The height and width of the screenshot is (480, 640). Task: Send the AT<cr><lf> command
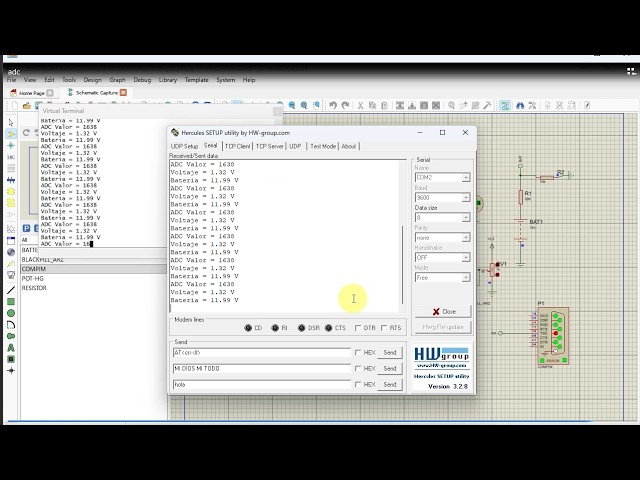tap(390, 353)
